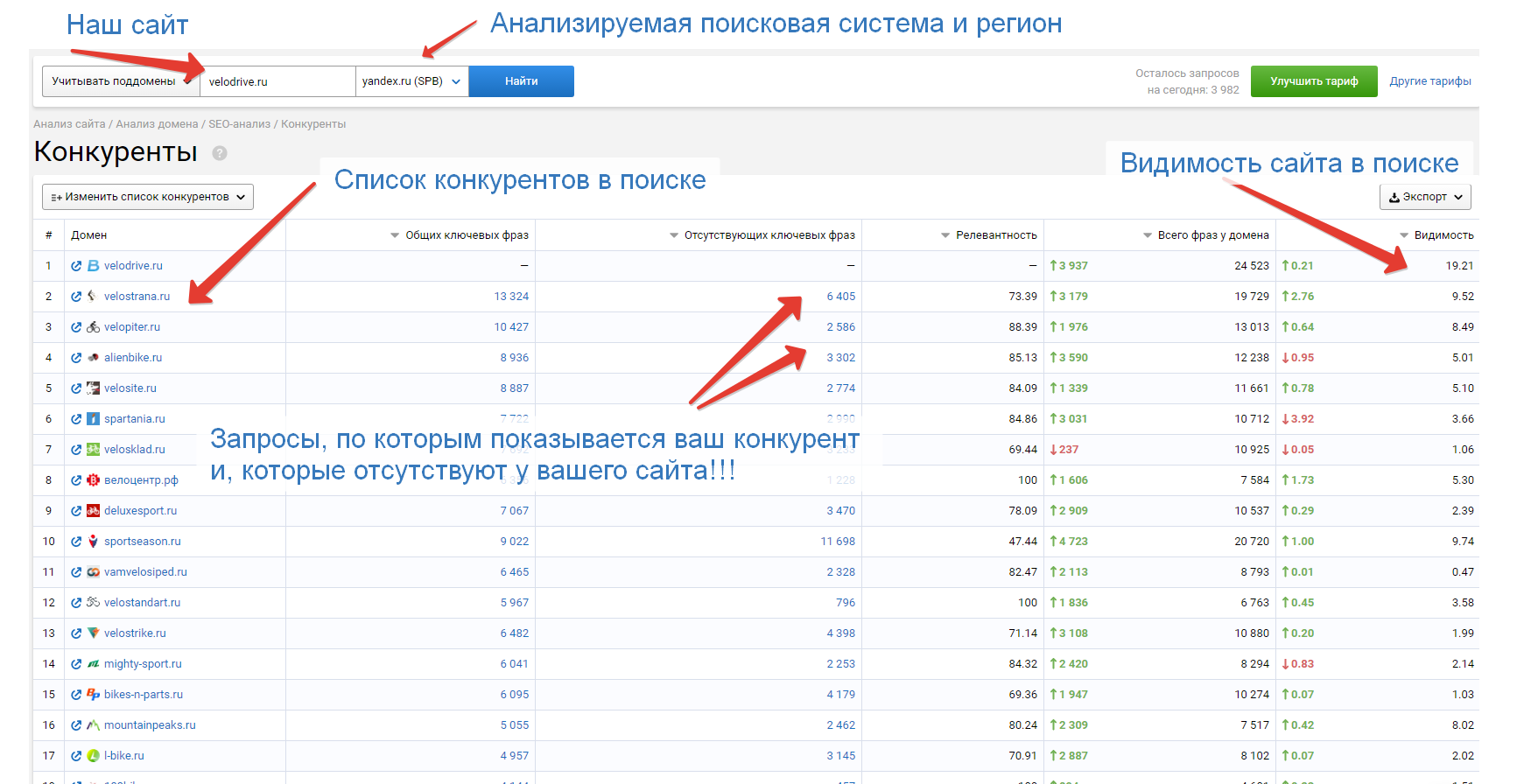
Task: Open external link icon for velopiter.ru
Action: pos(76,327)
